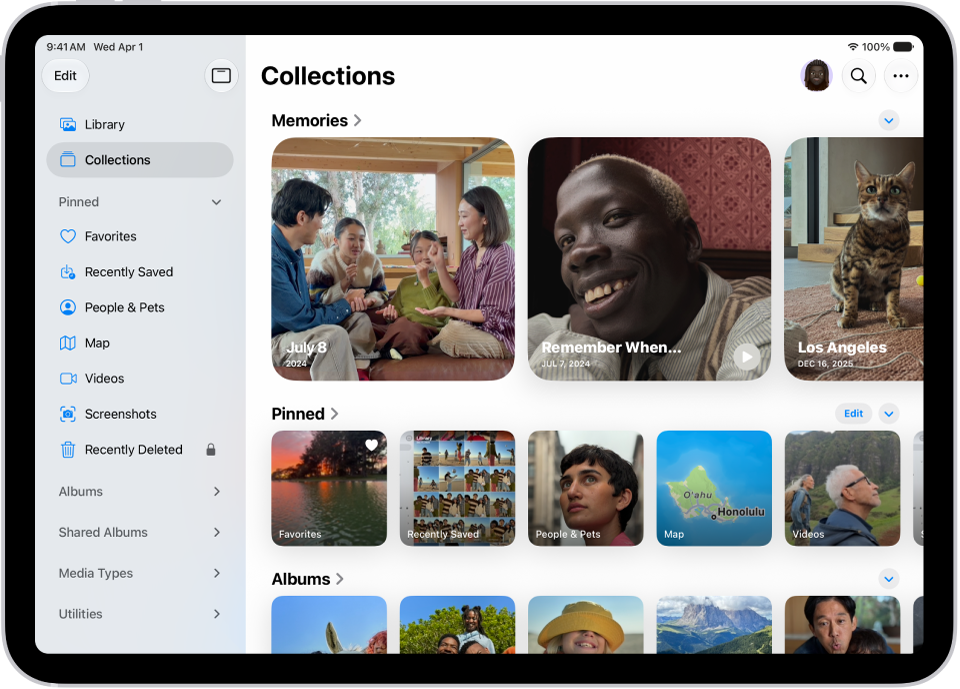Open the profile avatar icon
The height and width of the screenshot is (689, 960).
click(x=816, y=76)
